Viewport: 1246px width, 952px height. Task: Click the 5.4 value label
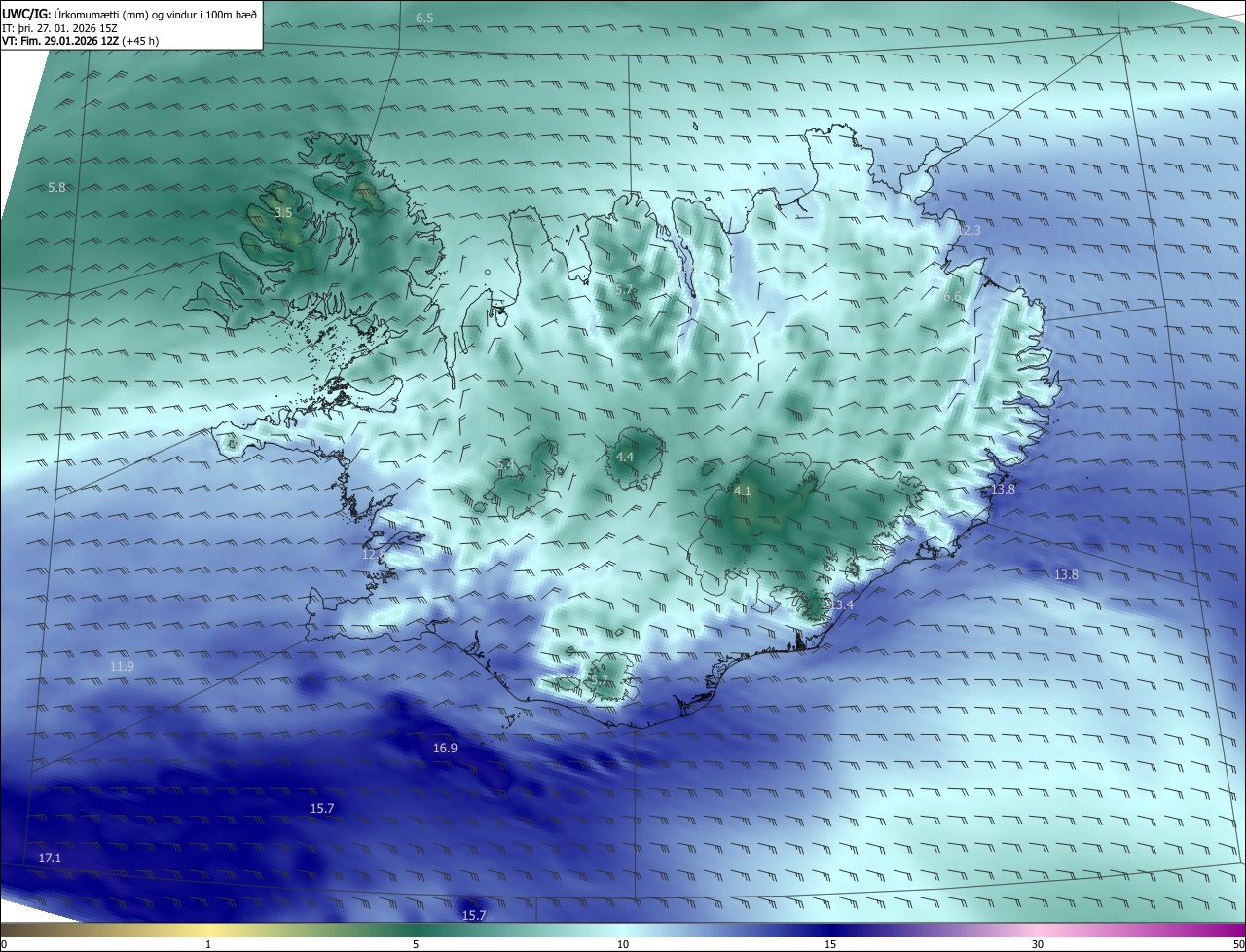504,465
